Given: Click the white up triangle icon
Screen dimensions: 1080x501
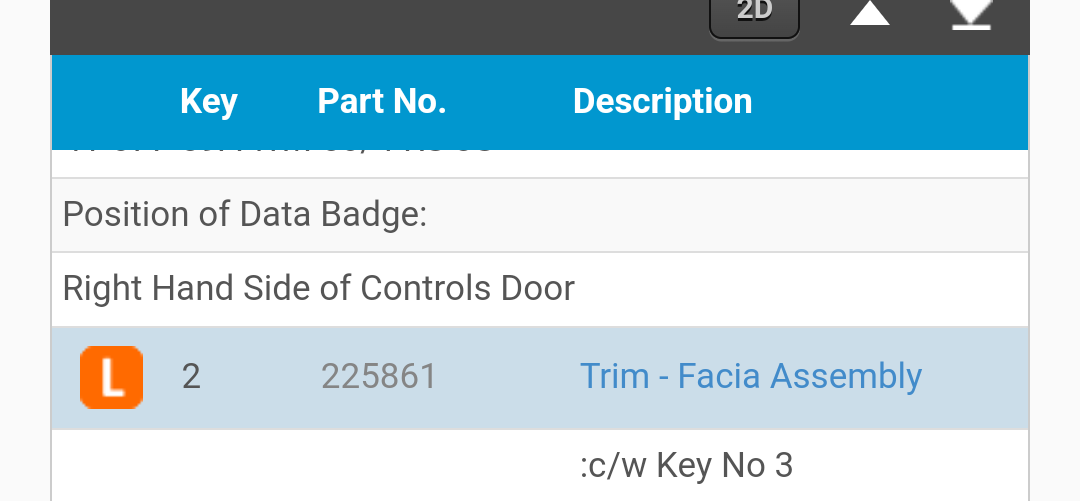Looking at the screenshot, I should [869, 14].
